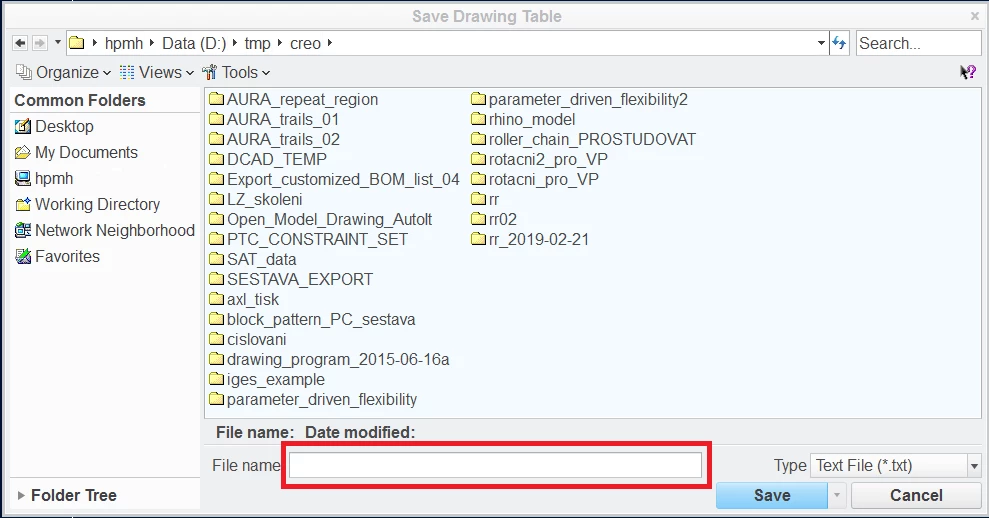Select Data (D:) in the path breadcrumb
The height and width of the screenshot is (518, 989).
click(x=194, y=43)
